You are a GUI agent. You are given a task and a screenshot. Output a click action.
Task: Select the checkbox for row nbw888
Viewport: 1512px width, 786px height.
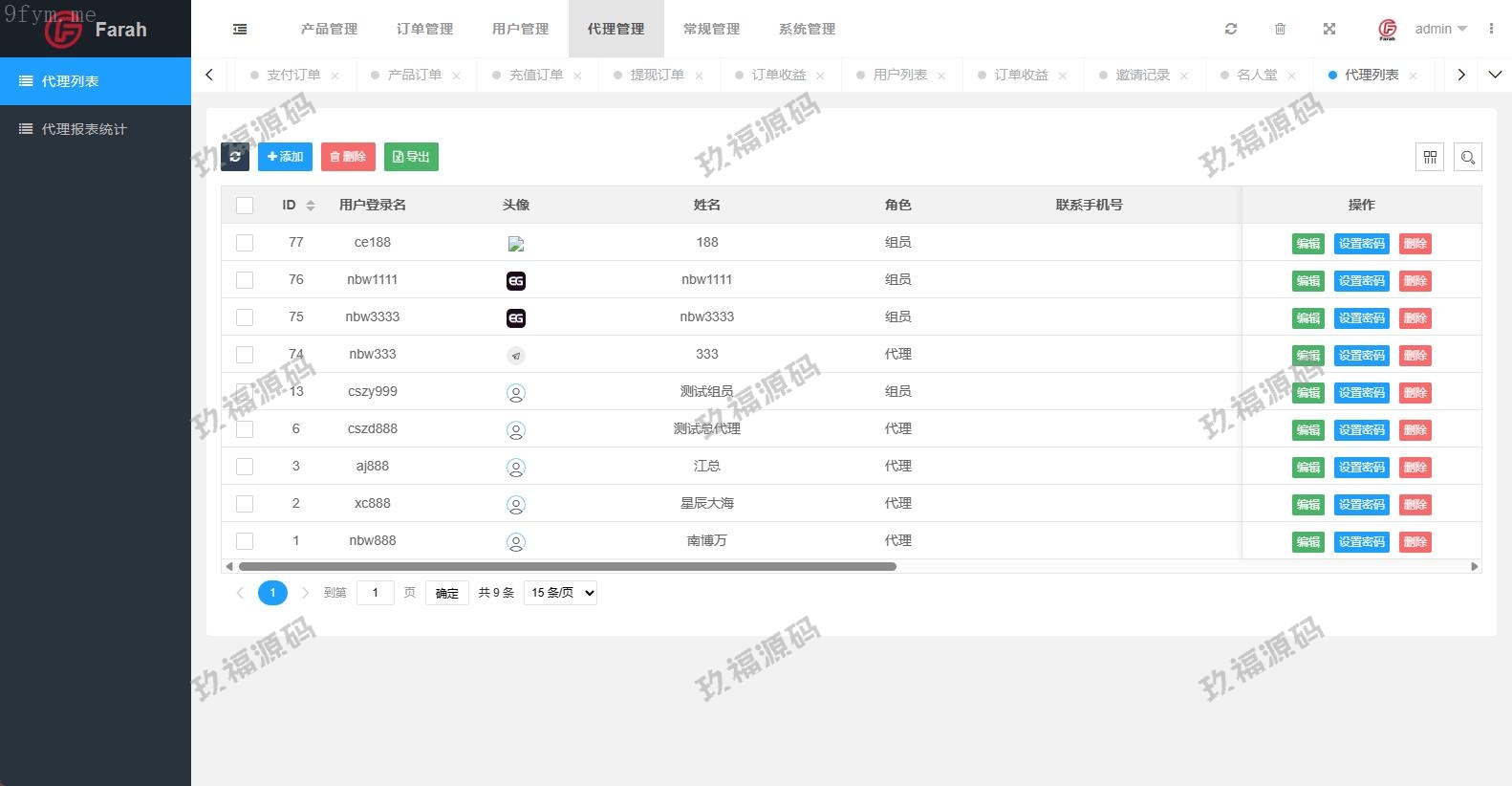coord(245,541)
